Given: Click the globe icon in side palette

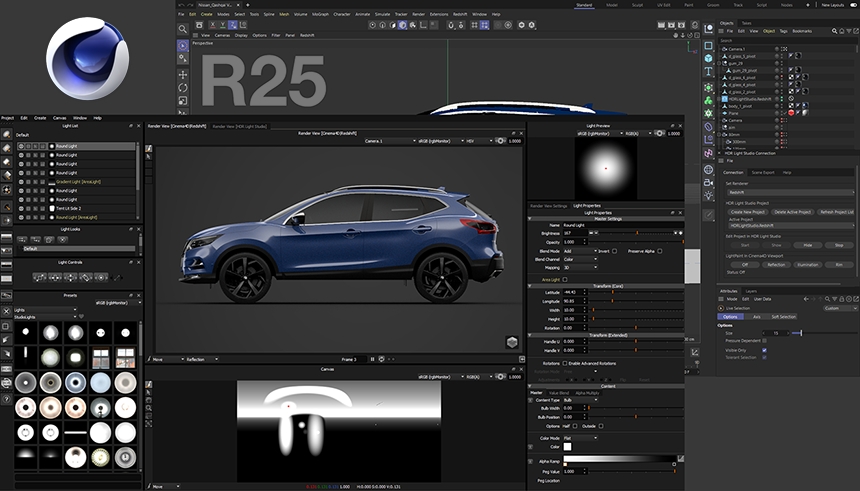Looking at the screenshot, I should pos(709,169).
